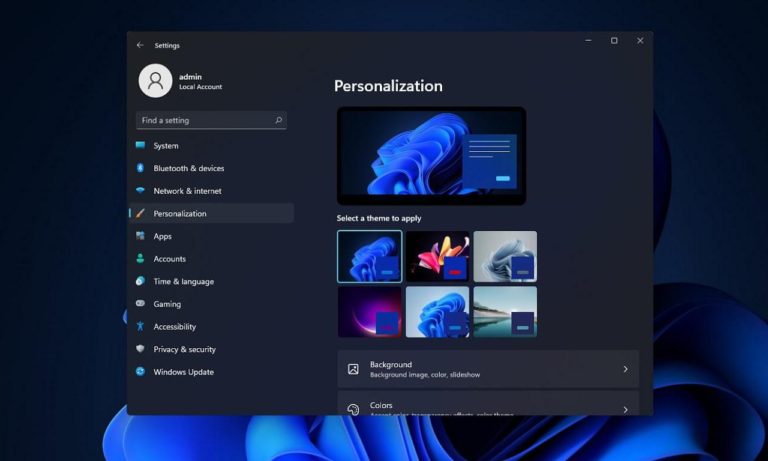This screenshot has width=768, height=461.
Task: Click the Network & internet wifi icon
Action: tap(140, 191)
